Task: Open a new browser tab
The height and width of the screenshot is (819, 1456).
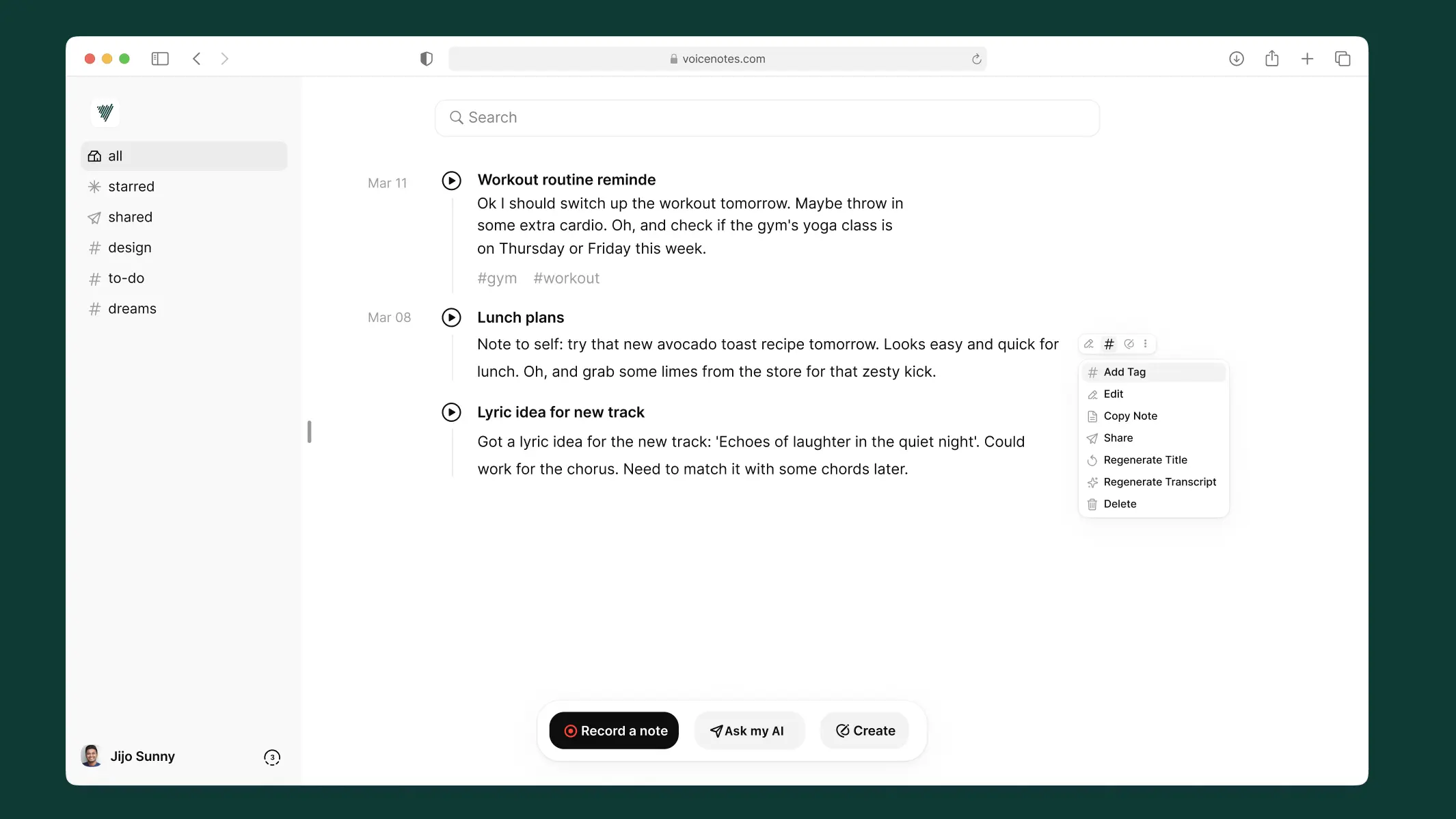Action: coord(1307,59)
